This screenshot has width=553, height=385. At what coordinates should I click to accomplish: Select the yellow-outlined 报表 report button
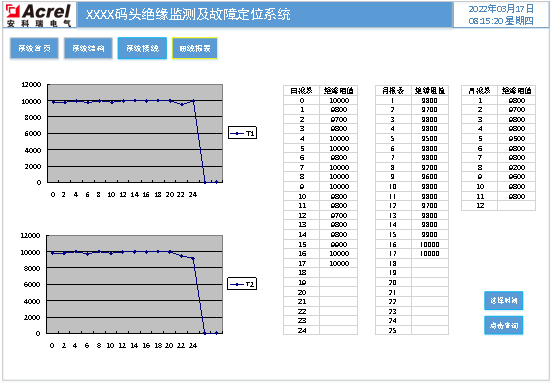(195, 48)
